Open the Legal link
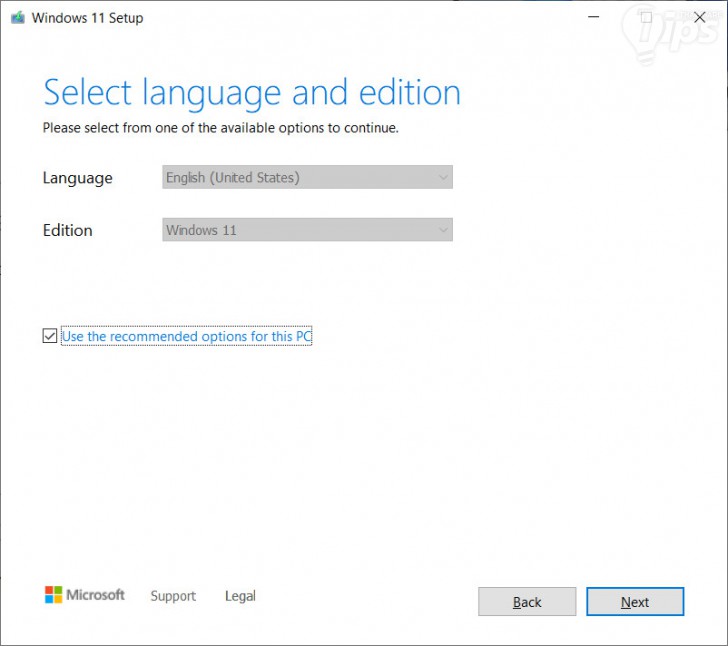728x646 pixels. (x=240, y=596)
